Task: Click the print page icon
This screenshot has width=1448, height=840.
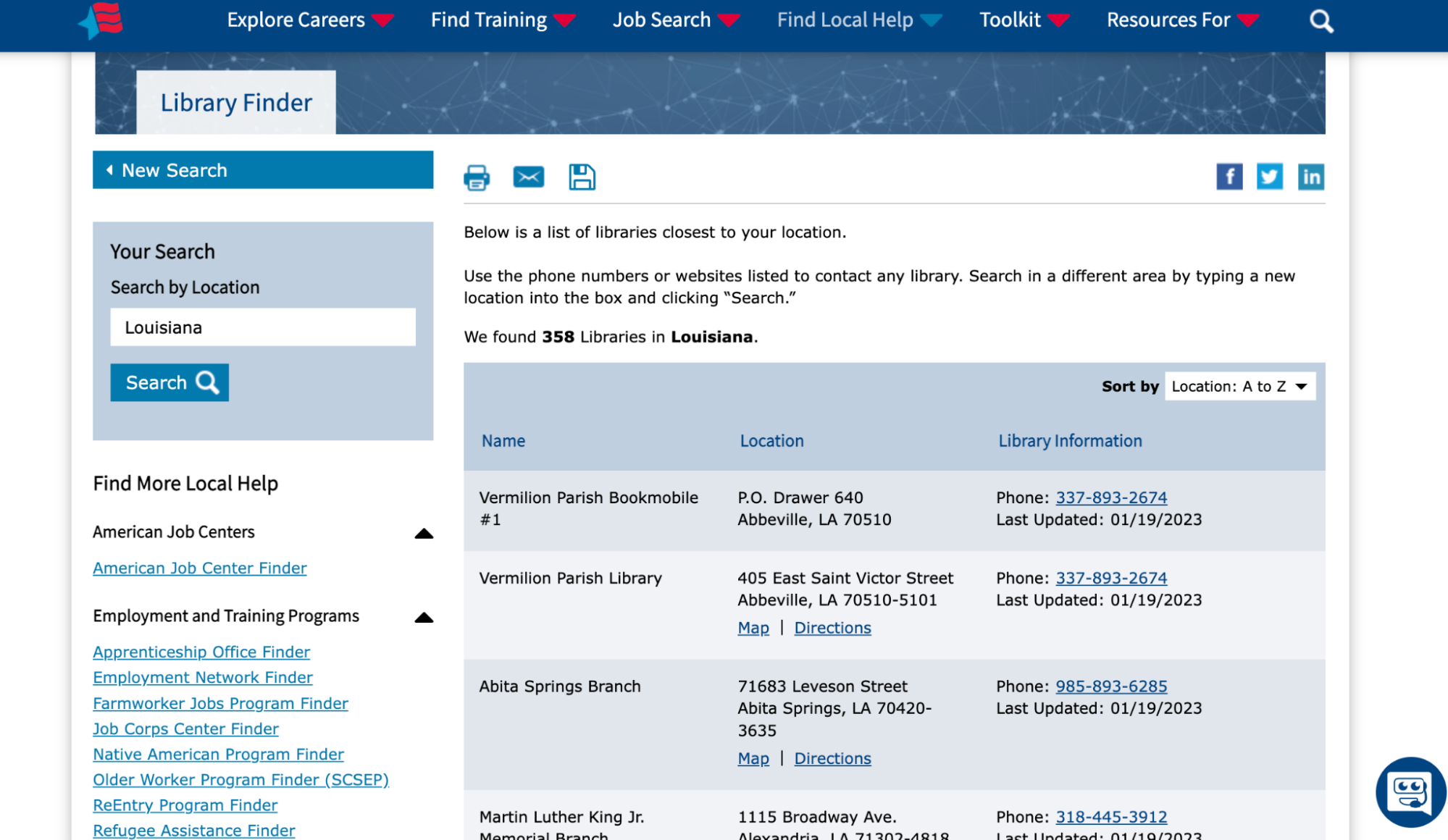Action: [x=477, y=177]
